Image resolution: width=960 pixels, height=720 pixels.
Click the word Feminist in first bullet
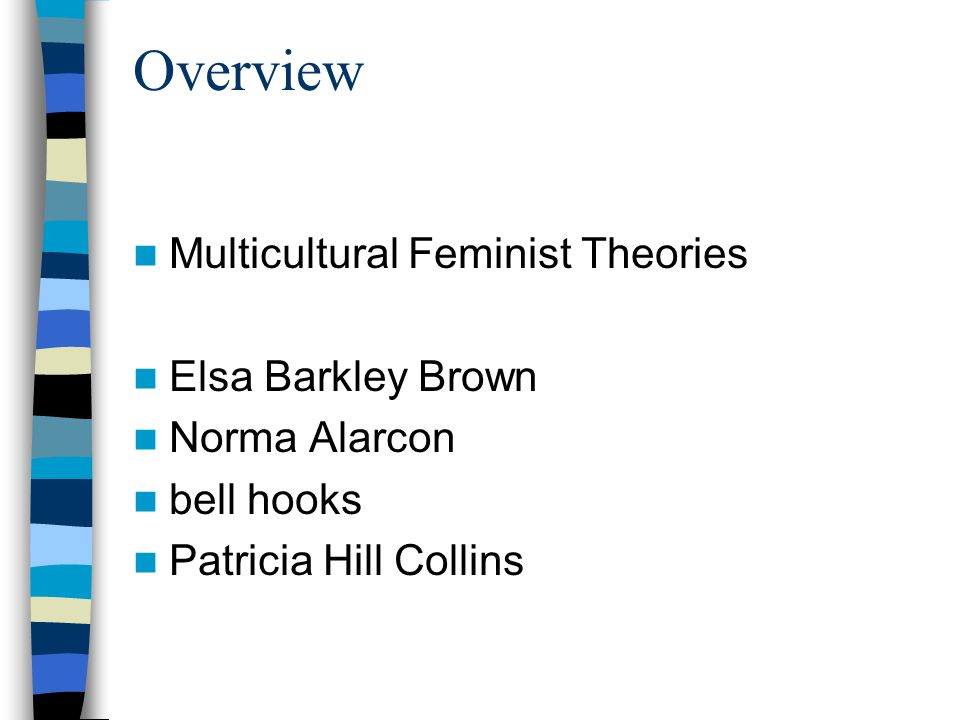click(x=490, y=253)
